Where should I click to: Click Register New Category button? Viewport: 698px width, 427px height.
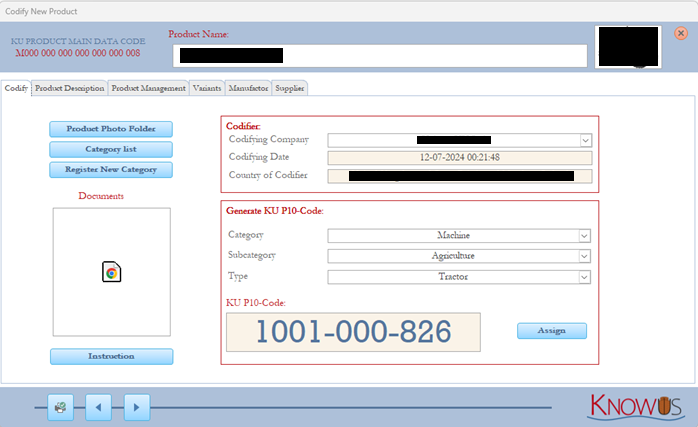point(111,170)
